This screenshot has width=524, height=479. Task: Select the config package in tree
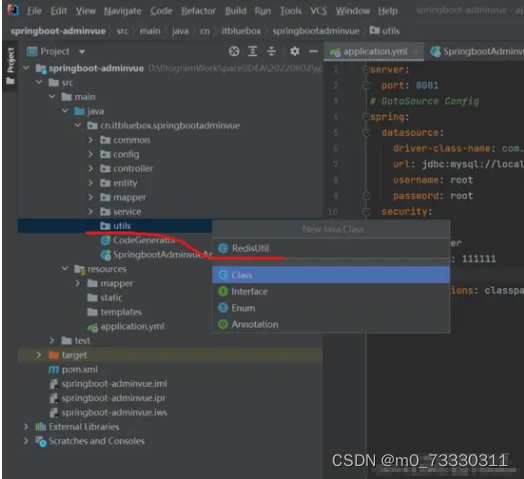[126, 154]
